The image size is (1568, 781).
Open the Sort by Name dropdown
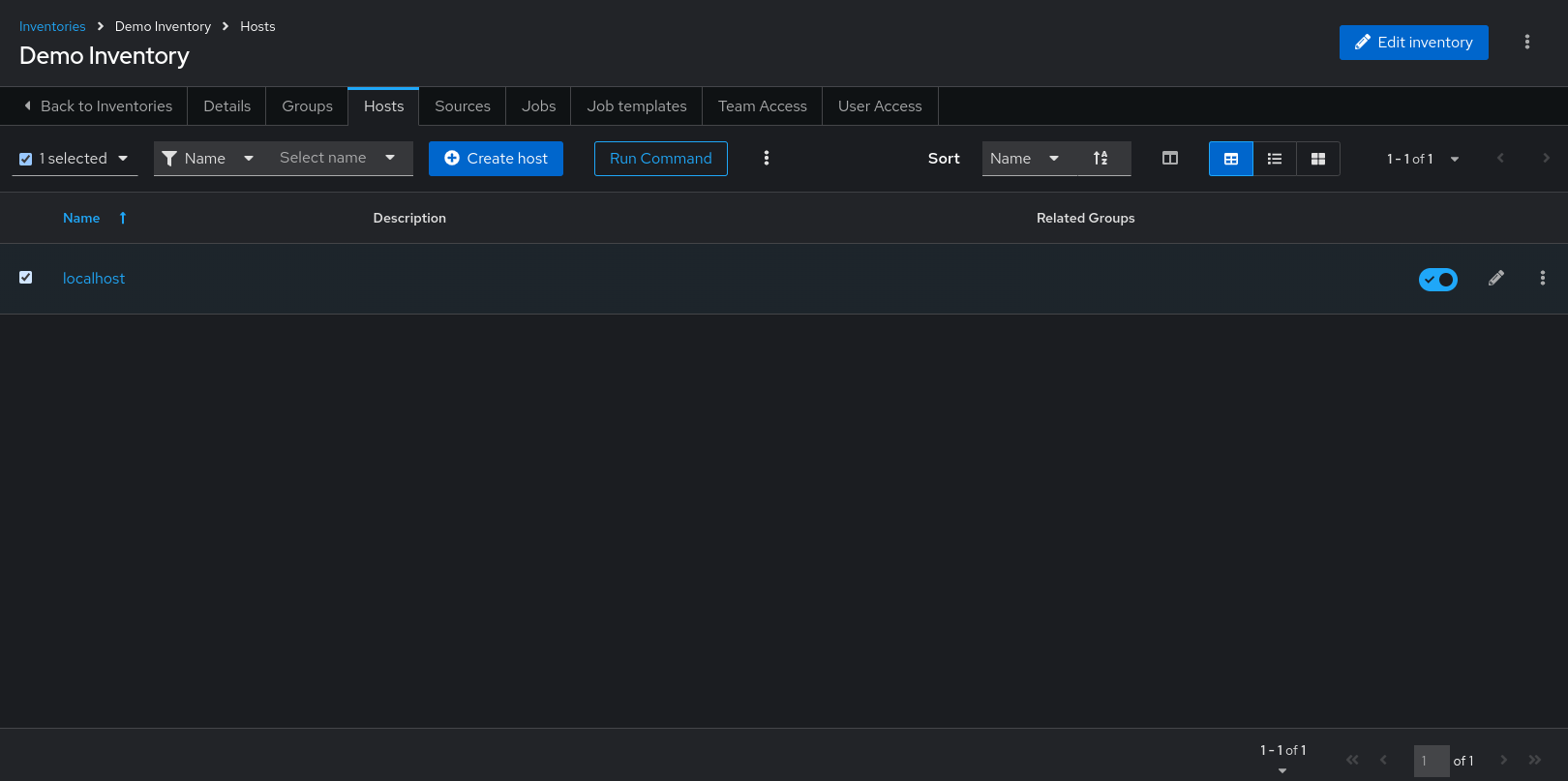pyautogui.click(x=1026, y=159)
